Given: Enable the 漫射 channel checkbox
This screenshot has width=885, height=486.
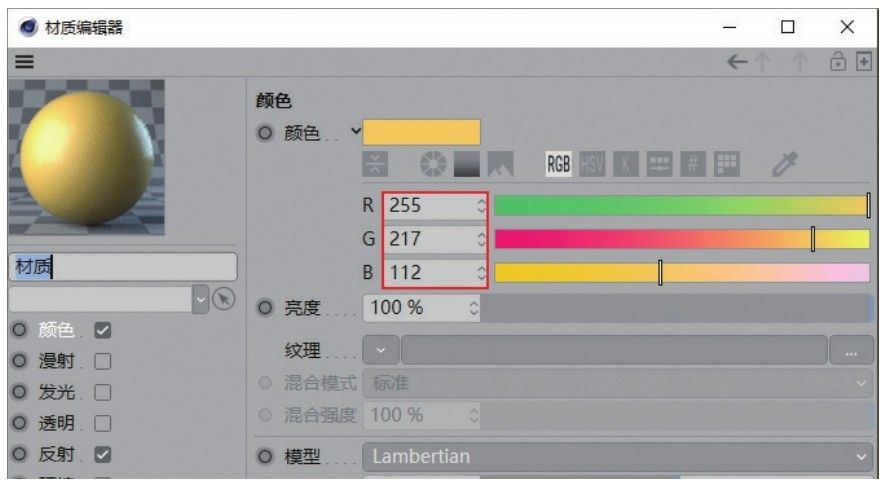Looking at the screenshot, I should (x=103, y=361).
